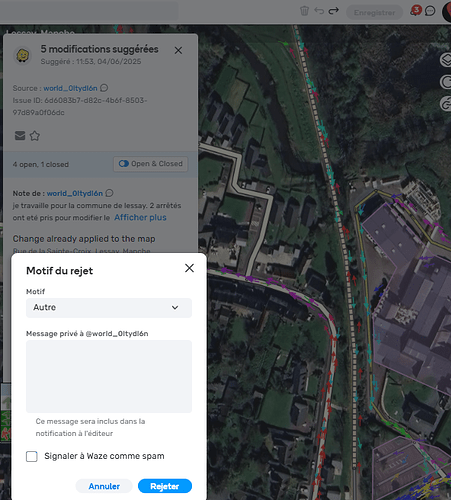The height and width of the screenshot is (500, 451).
Task: Click the trash delete icon in top toolbar
Action: tap(304, 11)
